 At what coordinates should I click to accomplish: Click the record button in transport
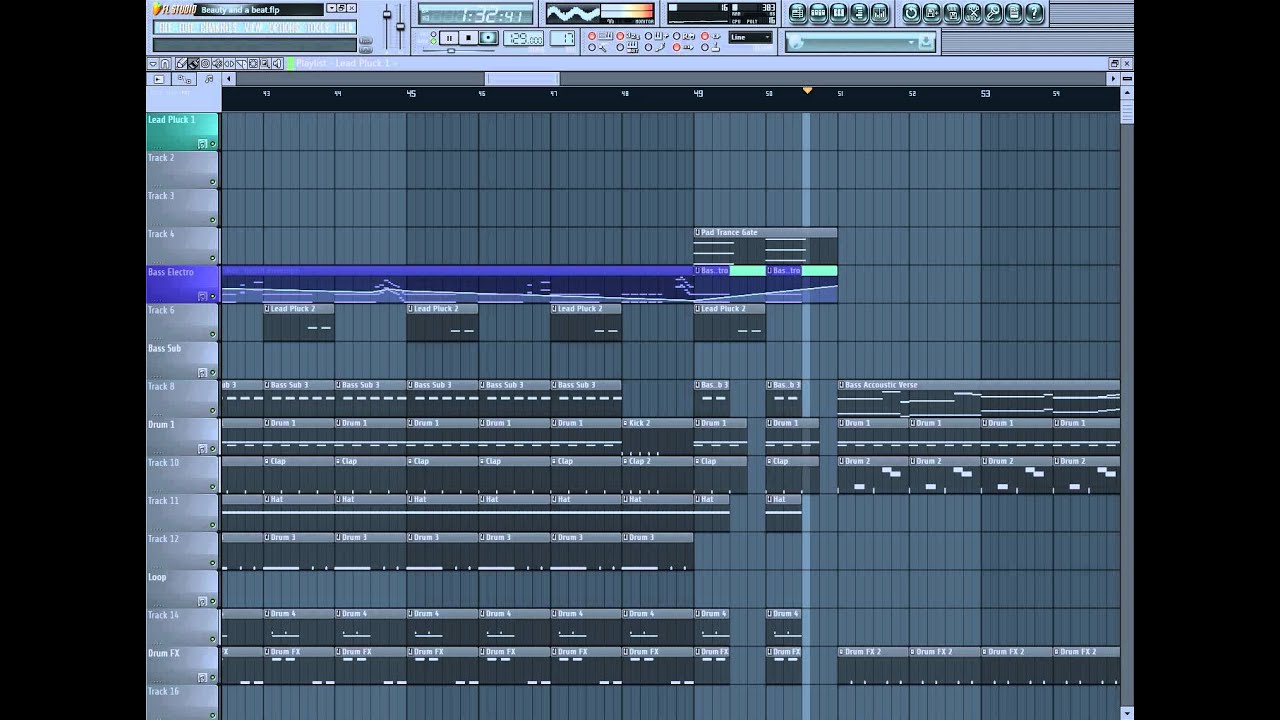pos(488,38)
